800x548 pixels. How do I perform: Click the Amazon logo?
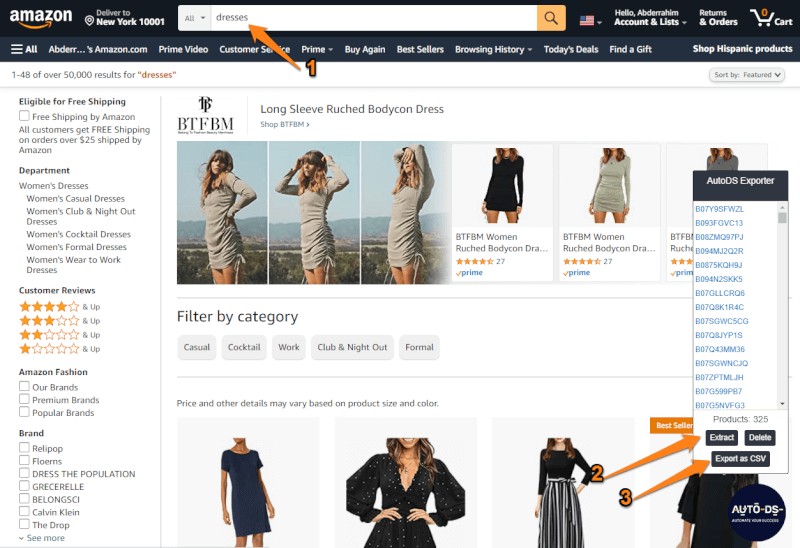pyautogui.click(x=41, y=18)
